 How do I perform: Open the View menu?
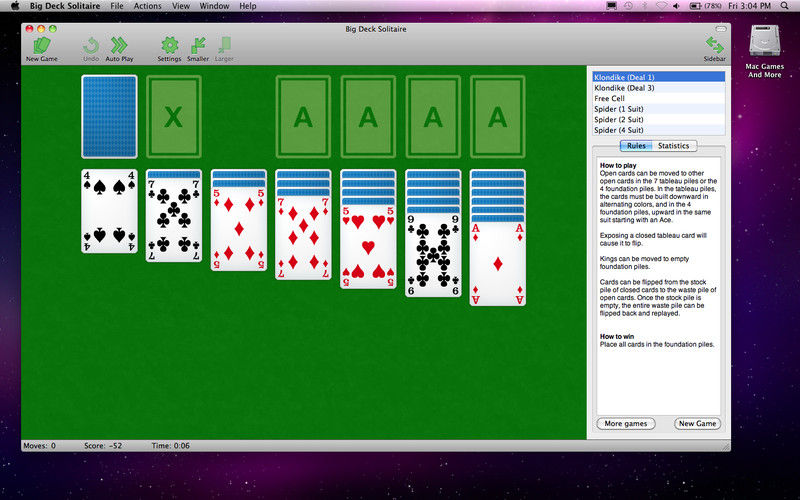click(181, 6)
